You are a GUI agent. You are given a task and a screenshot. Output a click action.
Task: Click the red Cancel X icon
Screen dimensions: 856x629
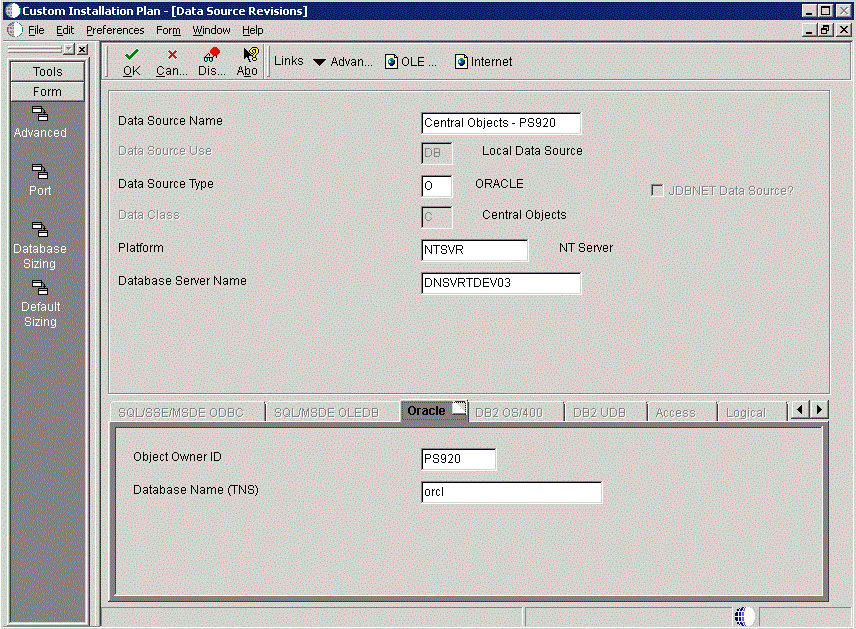[x=172, y=55]
